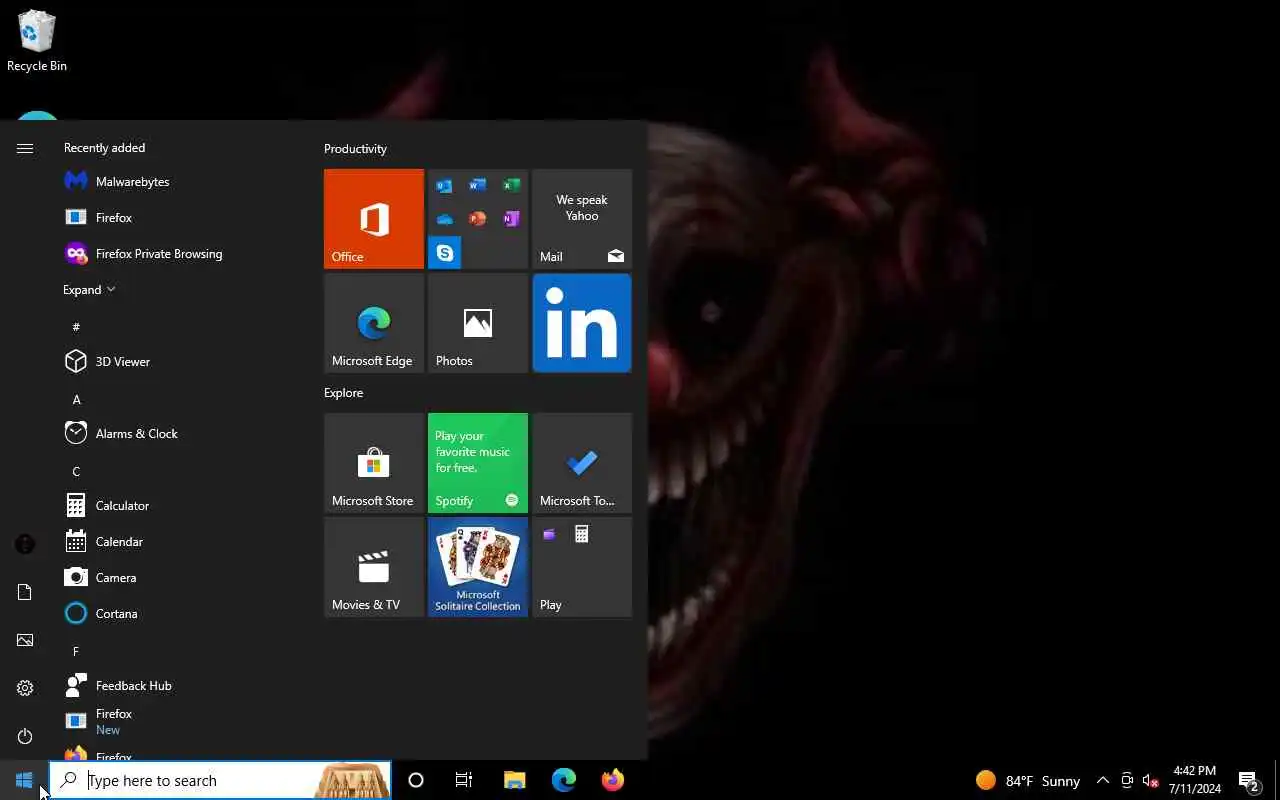This screenshot has height=800, width=1280.
Task: Click the letter C section header
Action: 76,471
